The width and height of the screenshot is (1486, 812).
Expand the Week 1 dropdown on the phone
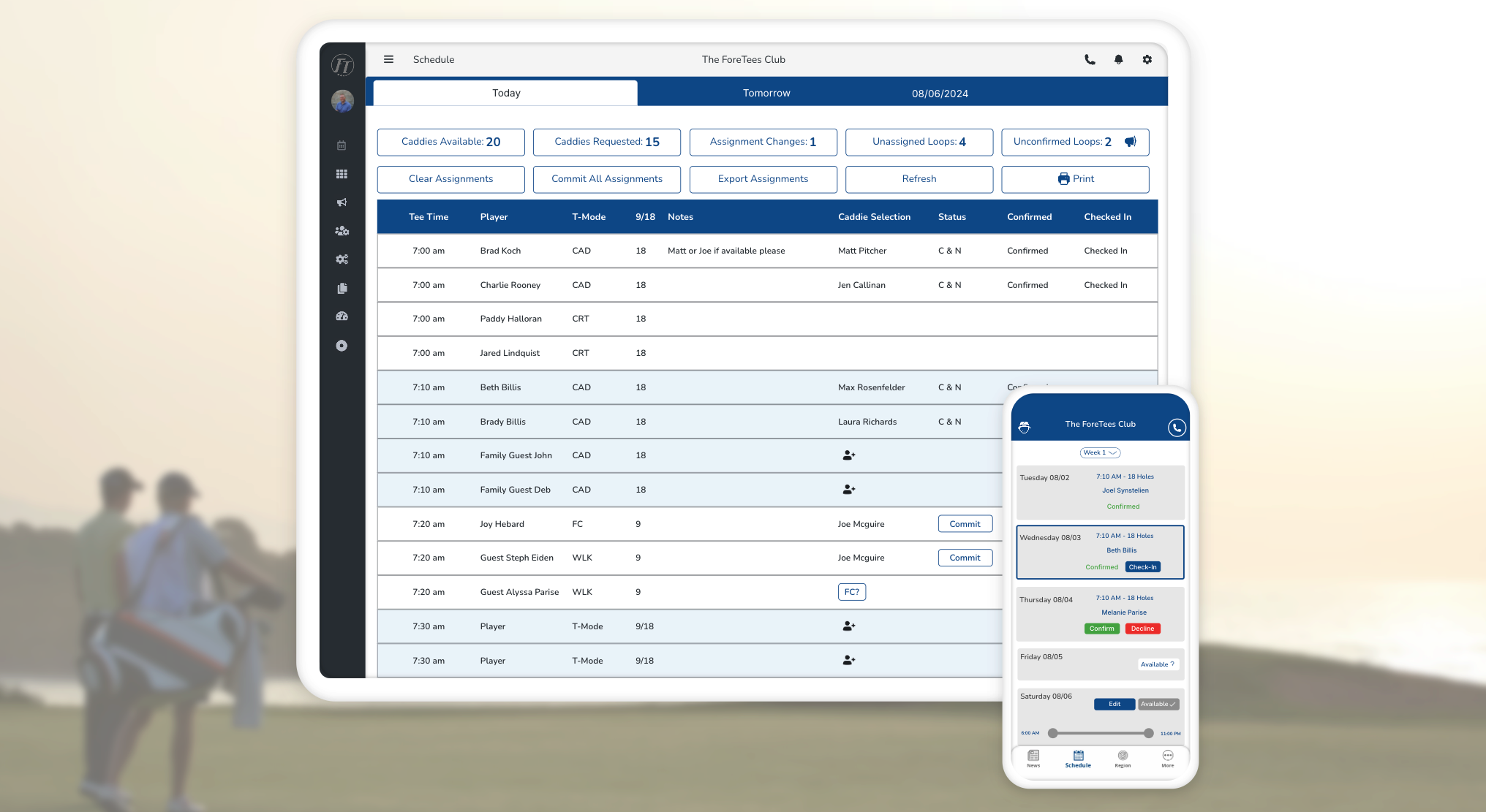[x=1099, y=452]
